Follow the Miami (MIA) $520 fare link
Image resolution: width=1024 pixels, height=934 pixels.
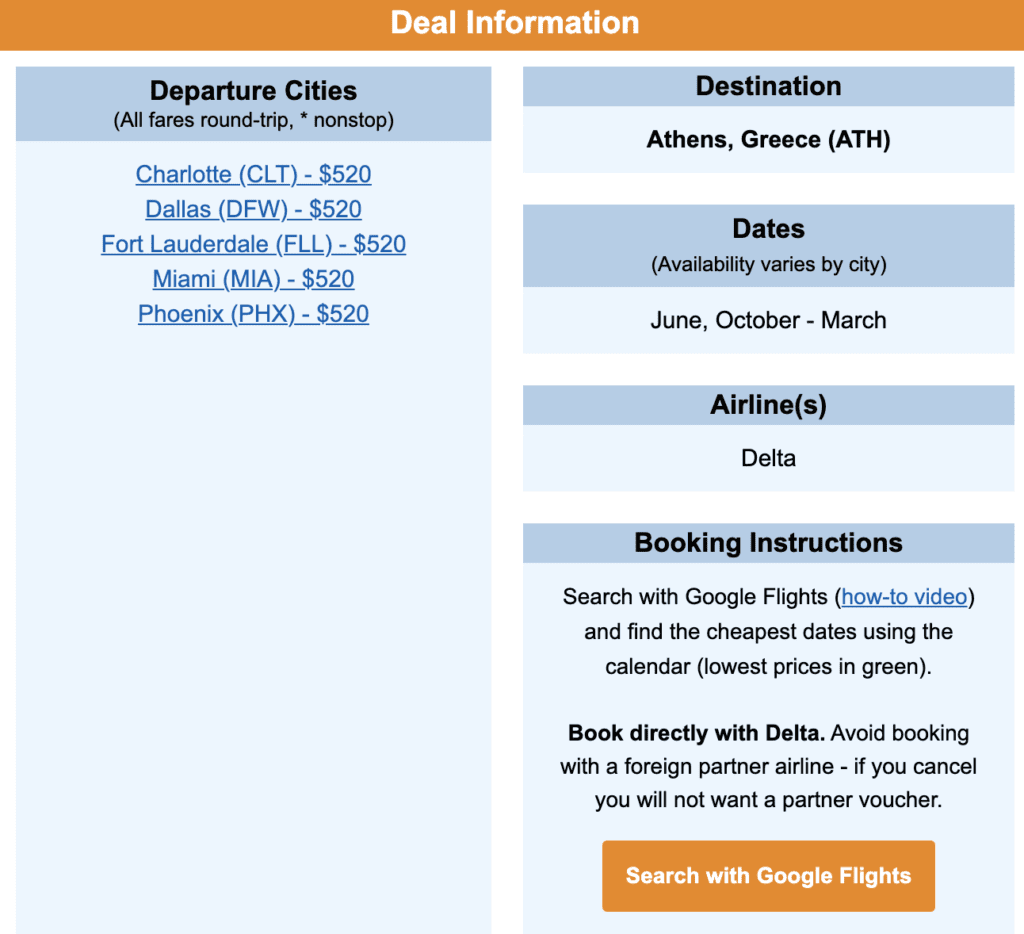tap(253, 279)
